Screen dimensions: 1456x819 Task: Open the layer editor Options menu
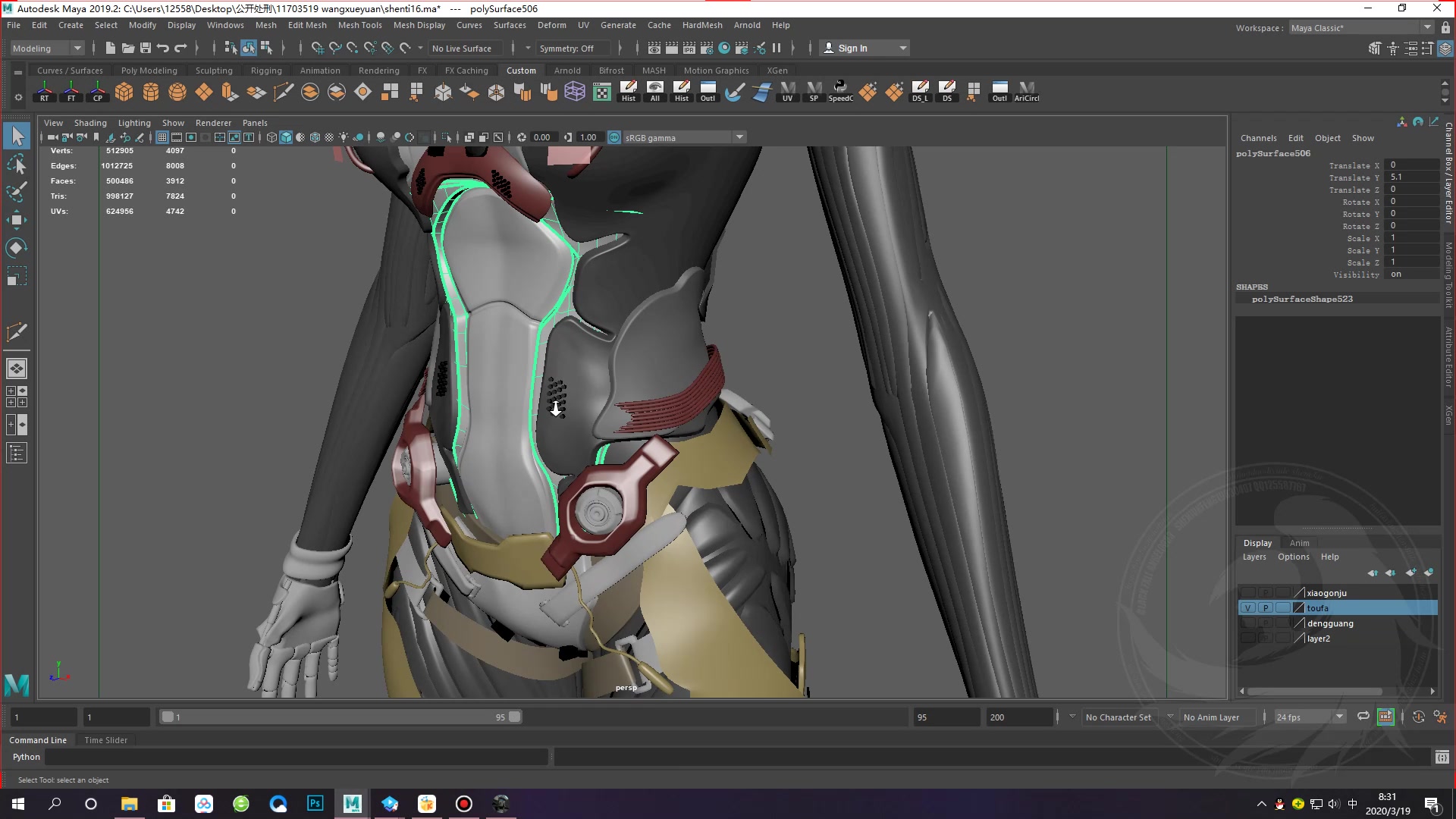tap(1293, 557)
